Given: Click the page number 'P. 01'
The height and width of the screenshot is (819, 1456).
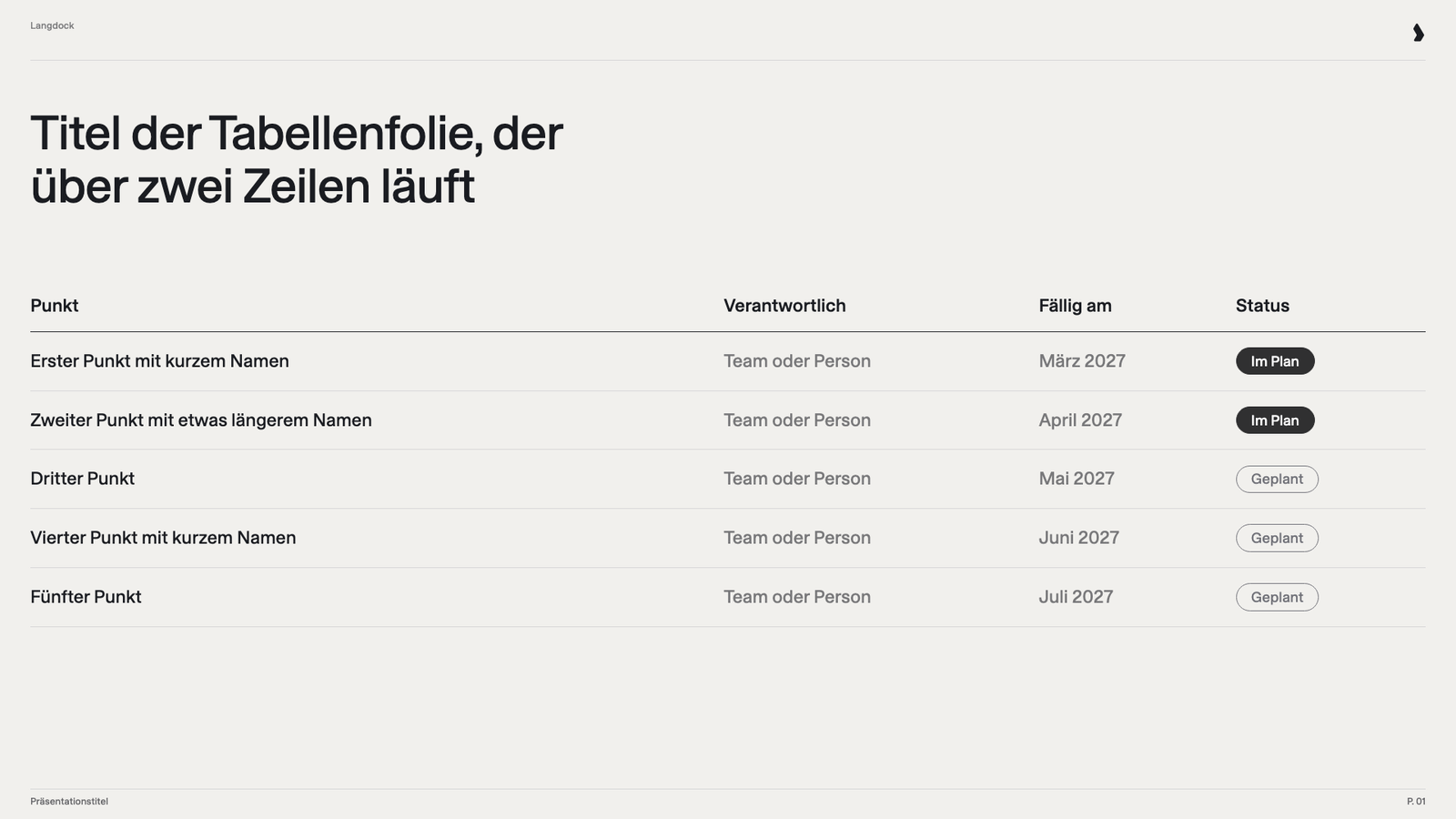Looking at the screenshot, I should point(1416,802).
